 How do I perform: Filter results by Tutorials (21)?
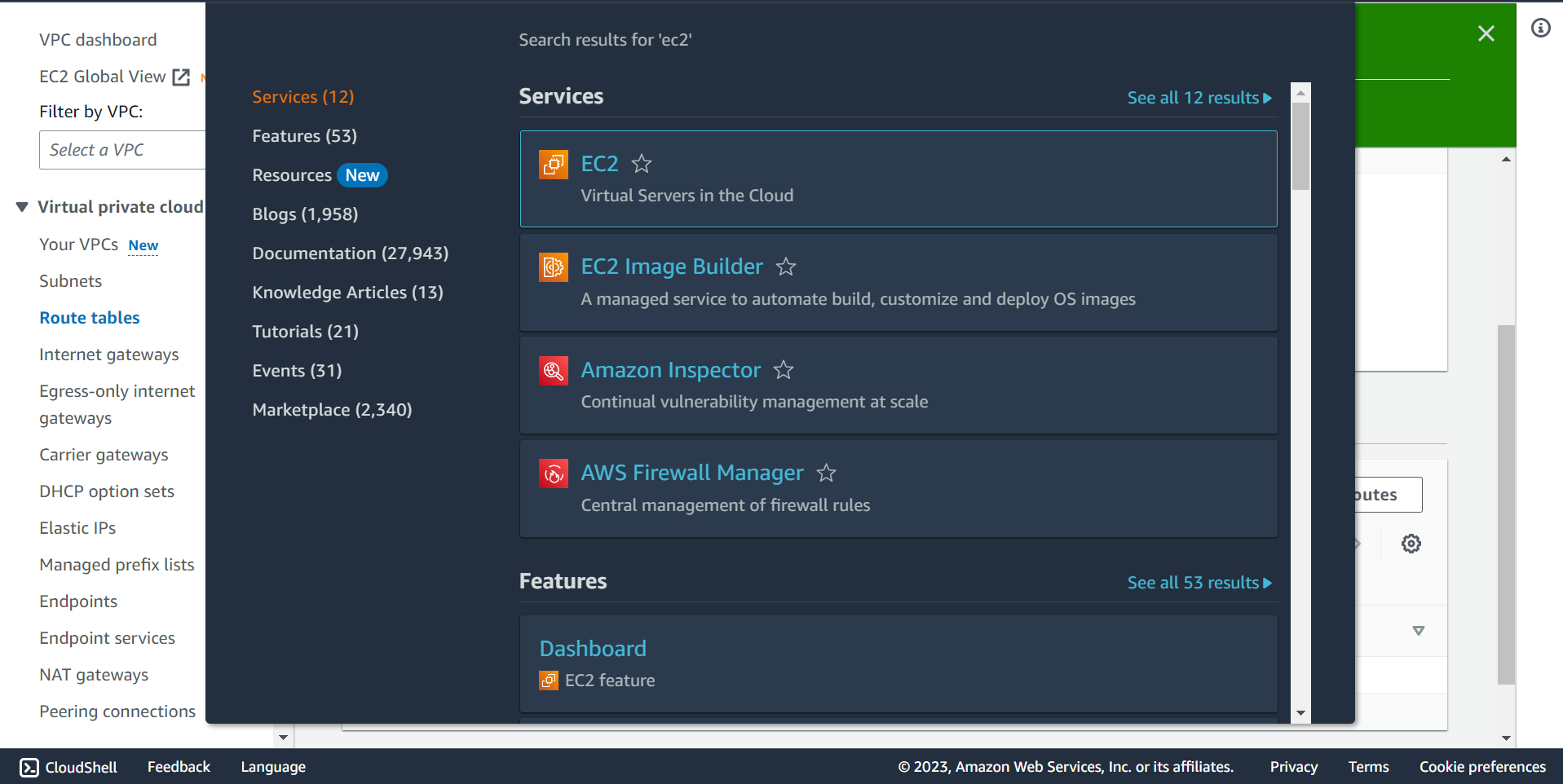(x=306, y=332)
